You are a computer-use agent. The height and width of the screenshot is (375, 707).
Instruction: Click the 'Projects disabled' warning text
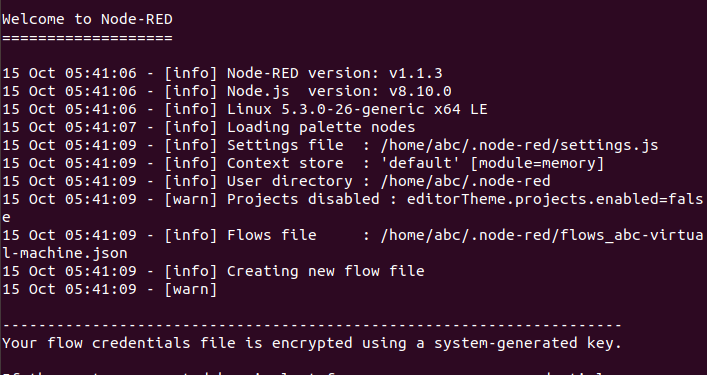click(303, 200)
